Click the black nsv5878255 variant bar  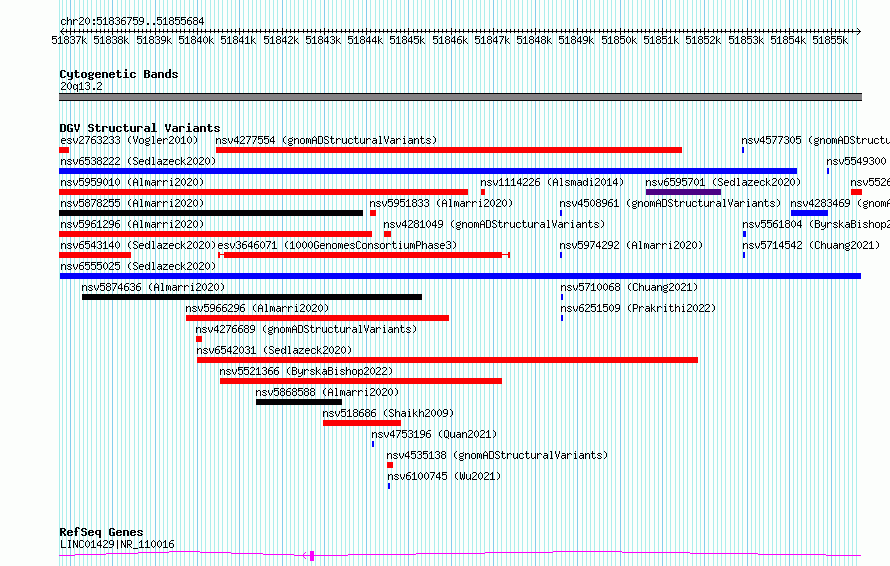tap(211, 213)
